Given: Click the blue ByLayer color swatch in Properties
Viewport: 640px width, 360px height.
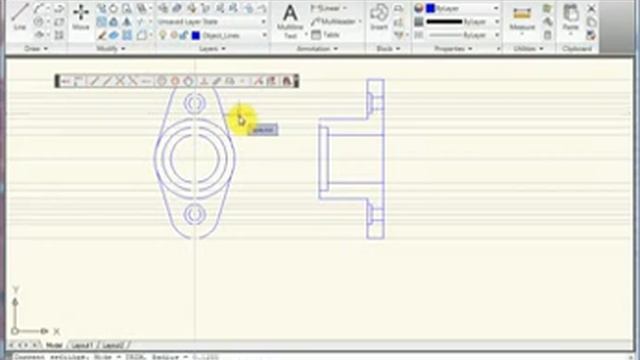Looking at the screenshot, I should tap(430, 8).
